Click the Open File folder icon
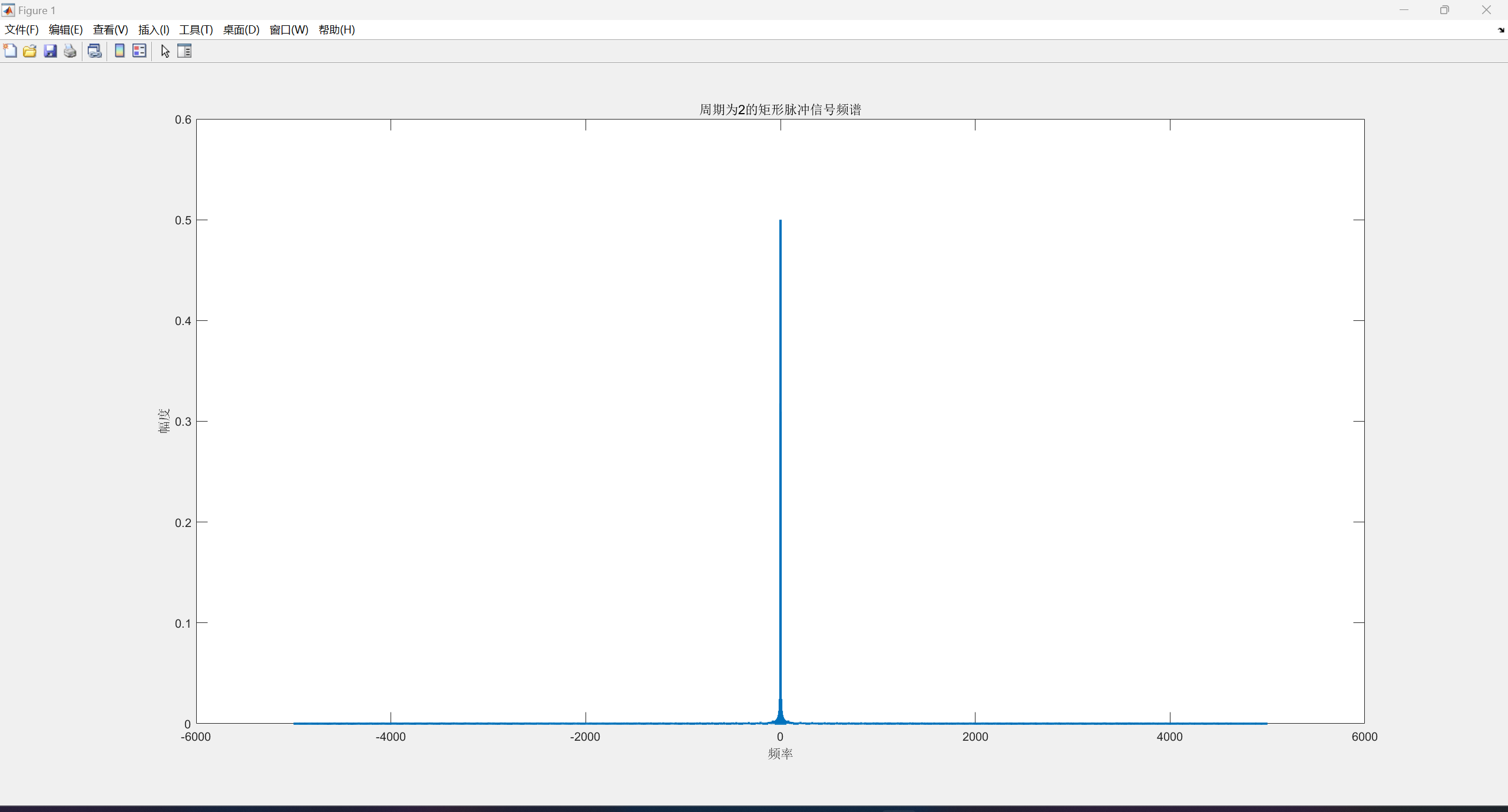The width and height of the screenshot is (1508, 812). pyautogui.click(x=30, y=51)
